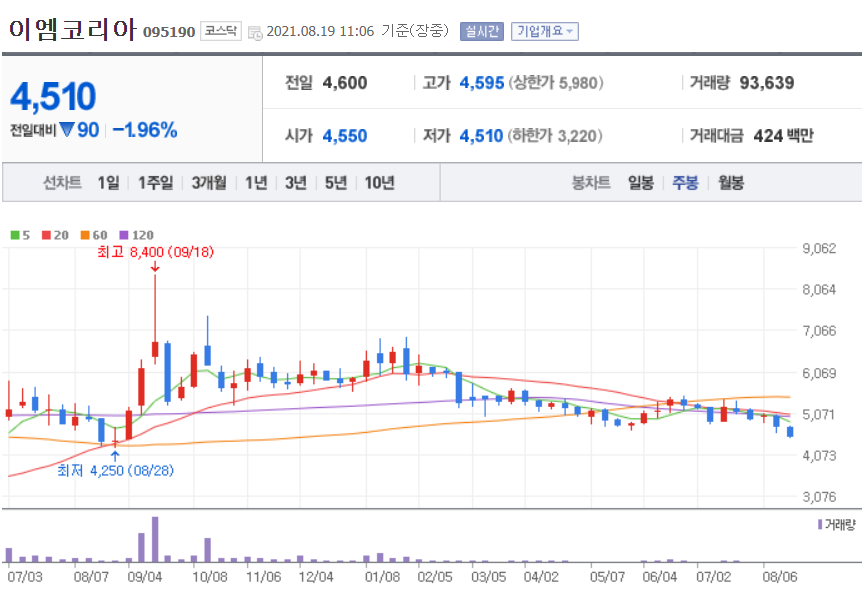Click the down-triangle change indicator icon

click(x=67, y=130)
